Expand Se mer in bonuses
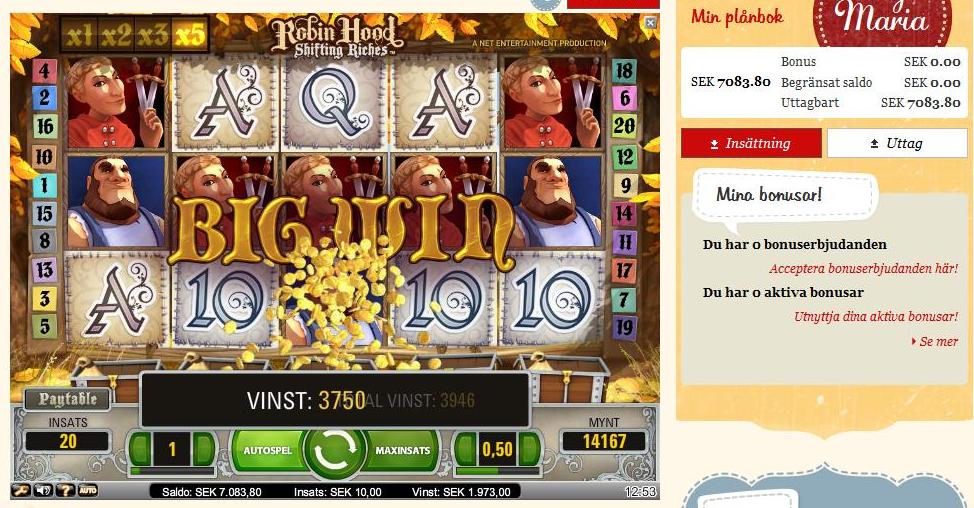 click(x=935, y=342)
